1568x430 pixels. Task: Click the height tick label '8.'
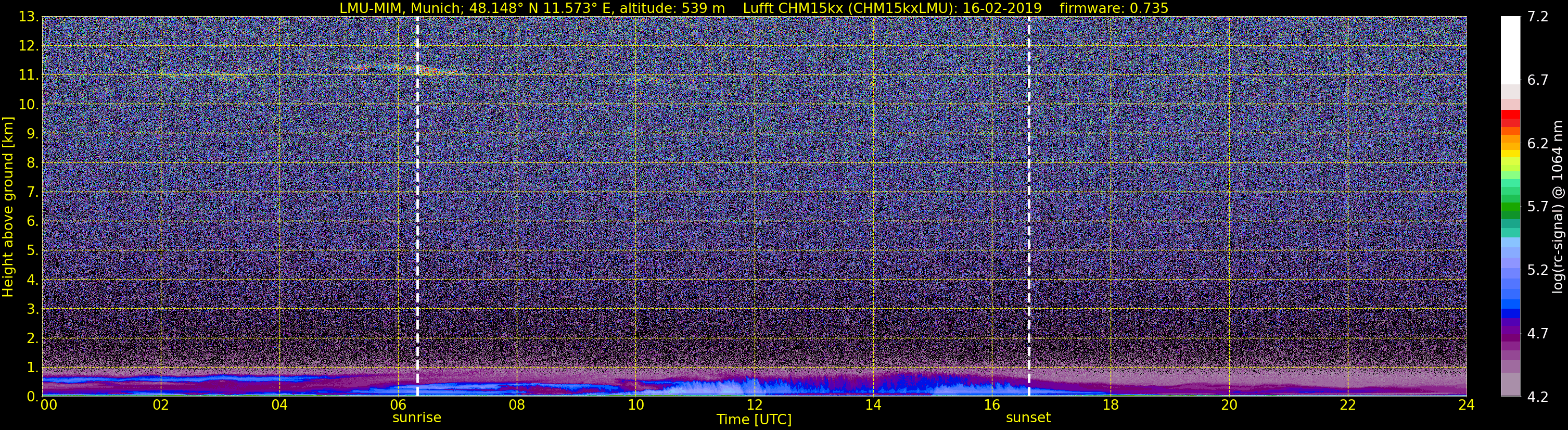32,163
